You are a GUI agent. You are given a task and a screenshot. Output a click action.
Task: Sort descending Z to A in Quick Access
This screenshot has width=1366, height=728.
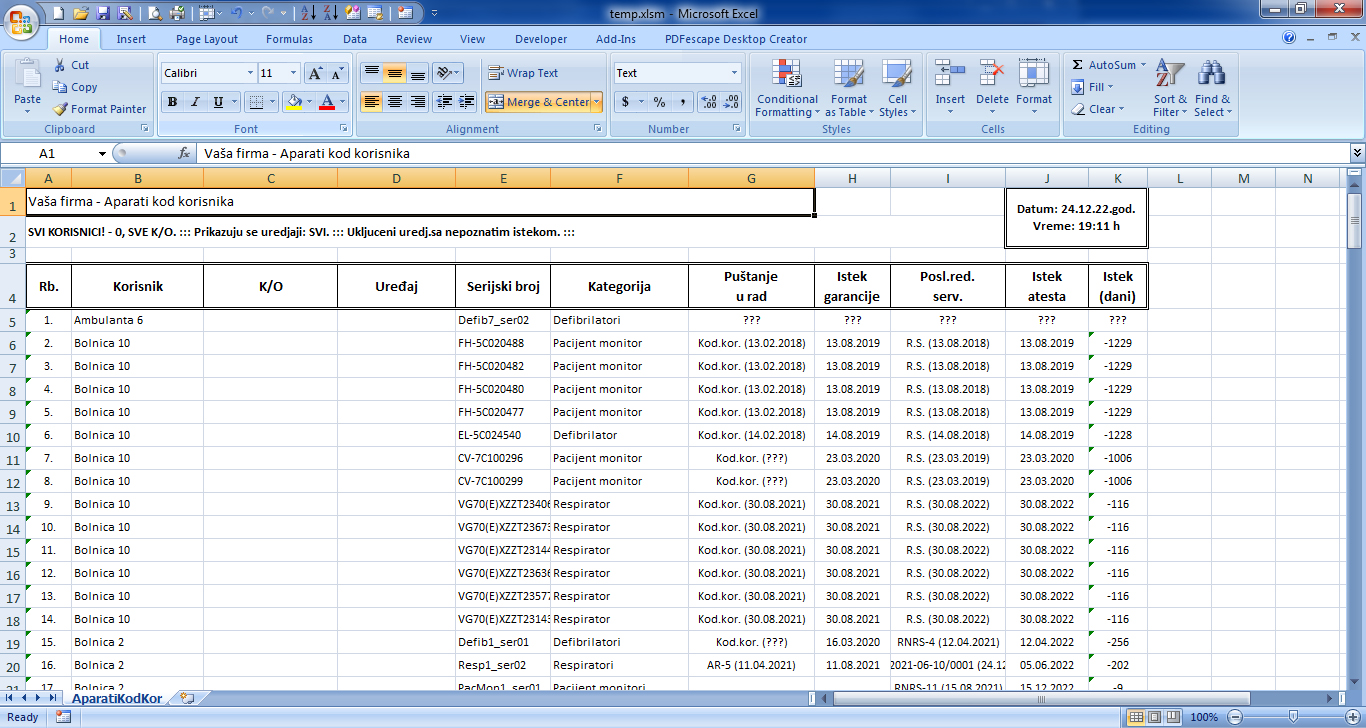[x=331, y=13]
